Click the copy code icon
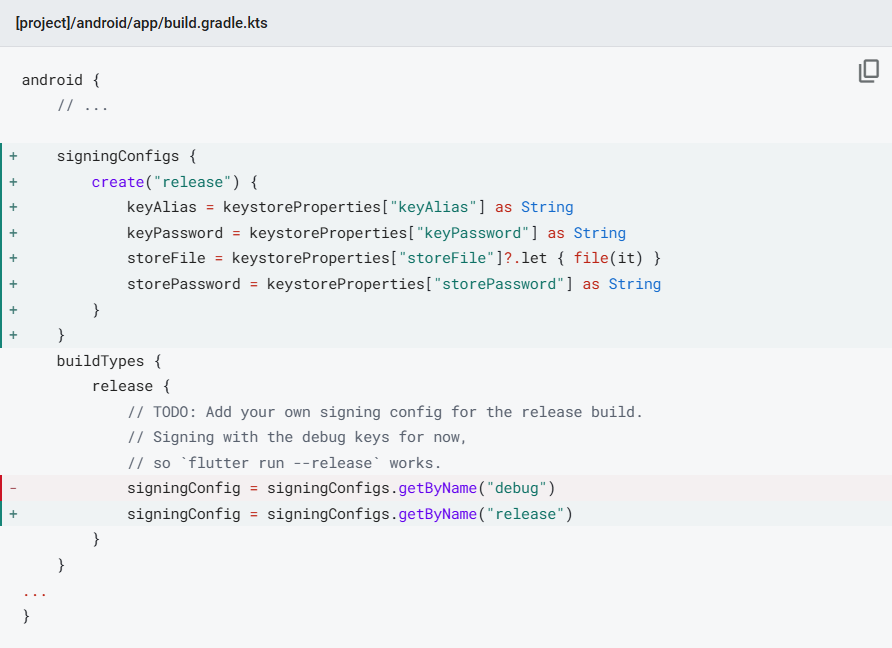Image resolution: width=892 pixels, height=648 pixels. pyautogui.click(x=868, y=72)
